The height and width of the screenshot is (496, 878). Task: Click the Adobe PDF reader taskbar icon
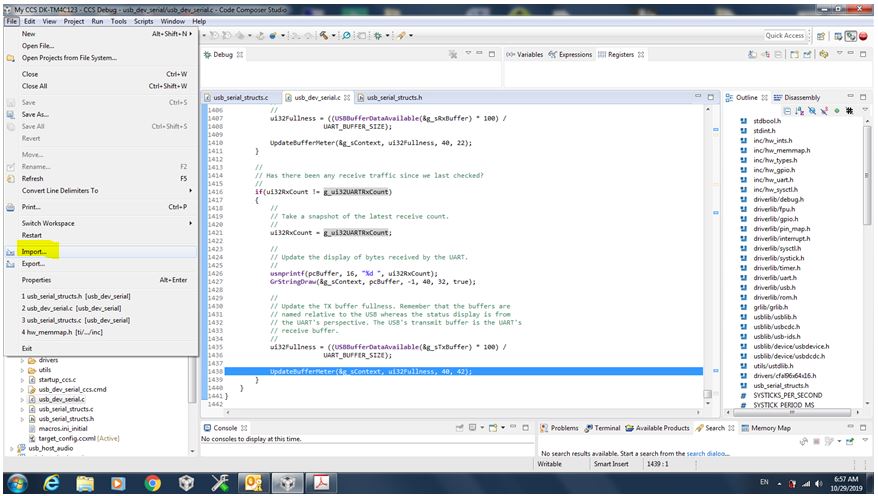(x=321, y=483)
